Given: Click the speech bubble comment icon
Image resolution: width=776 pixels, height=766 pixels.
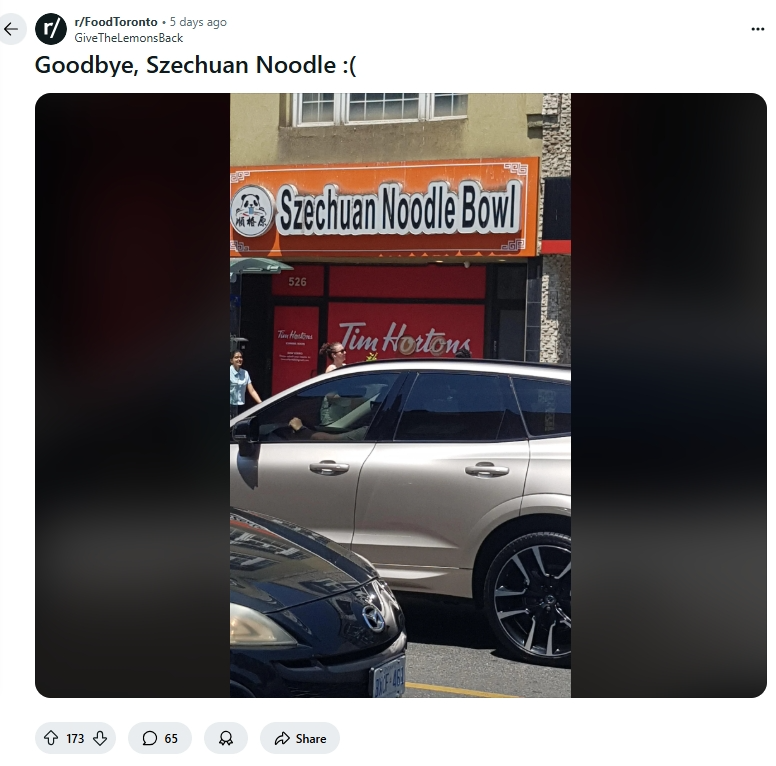Looking at the screenshot, I should (x=149, y=738).
